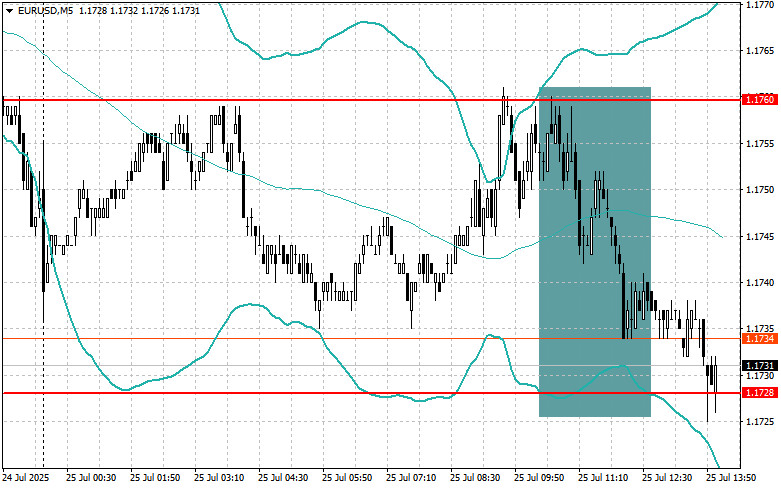Click the 25 Jul 07:10 time label
The width and height of the screenshot is (781, 489).
click(411, 478)
